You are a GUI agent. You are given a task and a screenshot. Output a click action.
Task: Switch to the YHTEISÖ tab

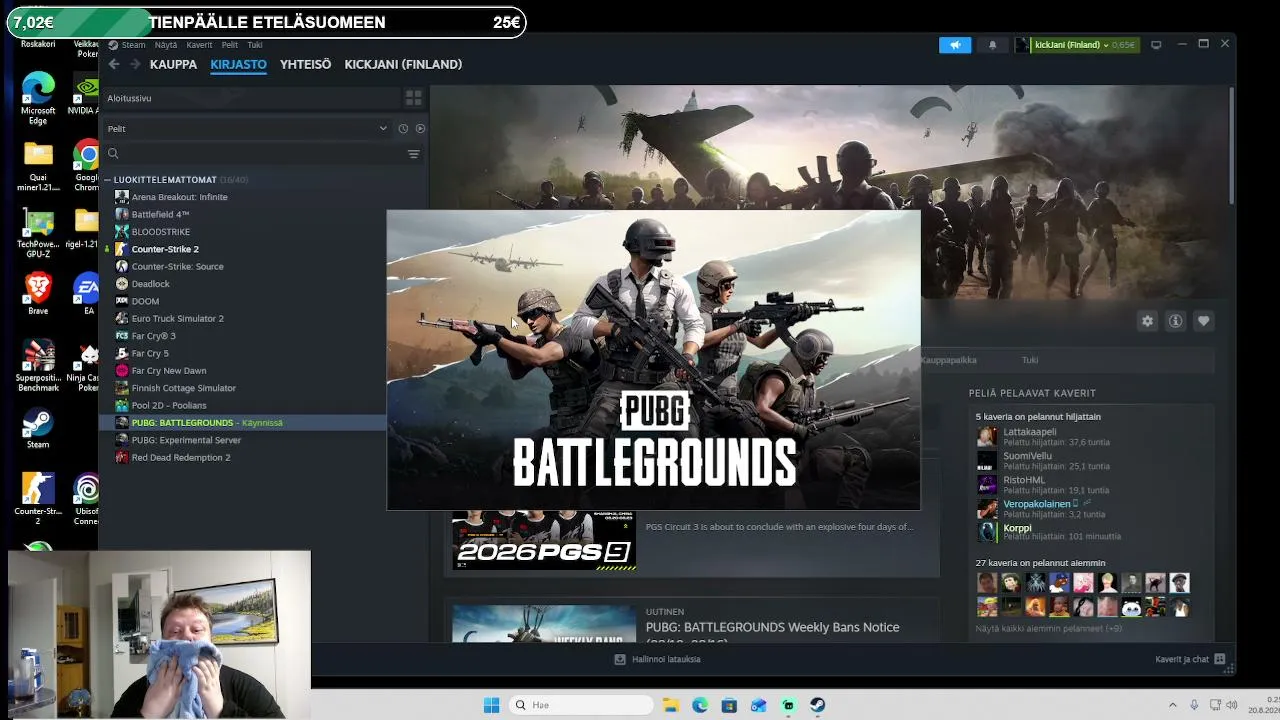(x=305, y=64)
